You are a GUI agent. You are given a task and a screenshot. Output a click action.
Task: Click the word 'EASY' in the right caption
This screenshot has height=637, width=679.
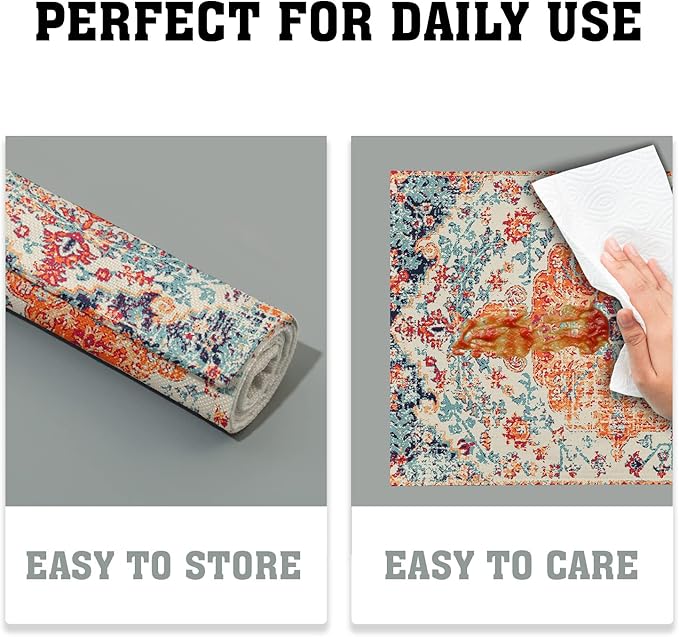pyautogui.click(x=428, y=565)
